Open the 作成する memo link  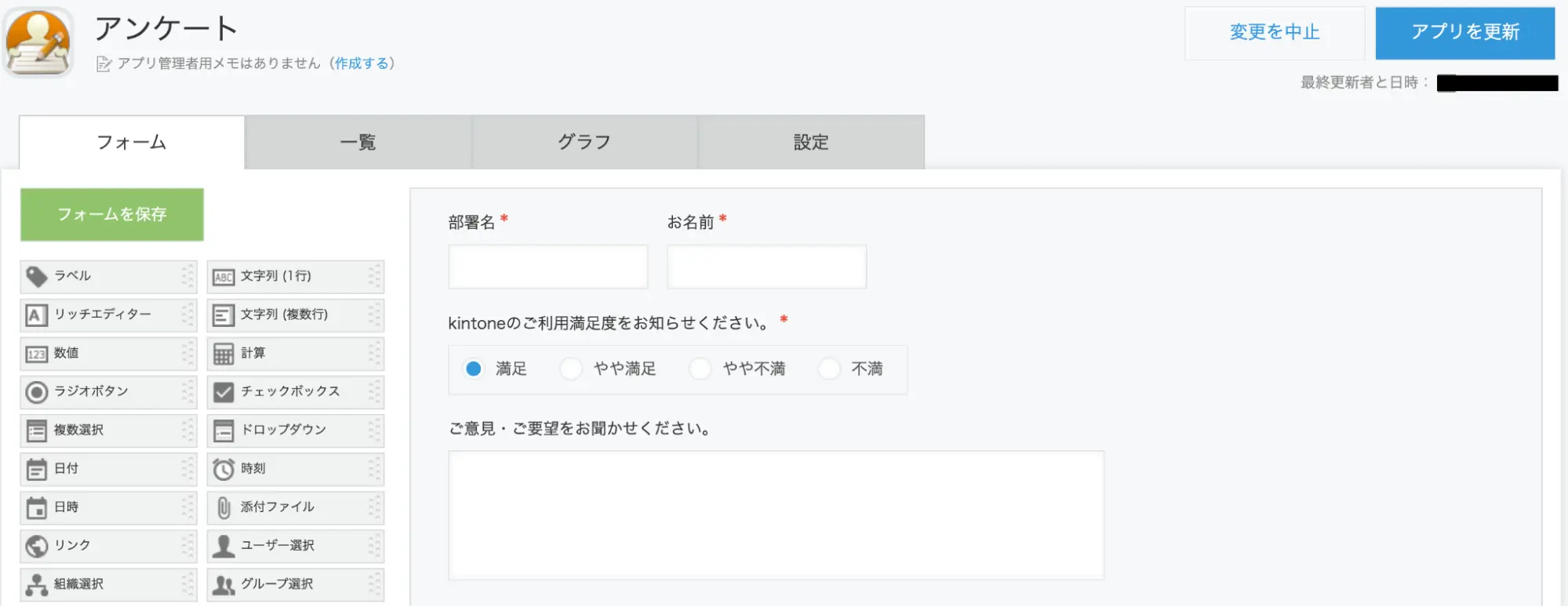point(362,64)
